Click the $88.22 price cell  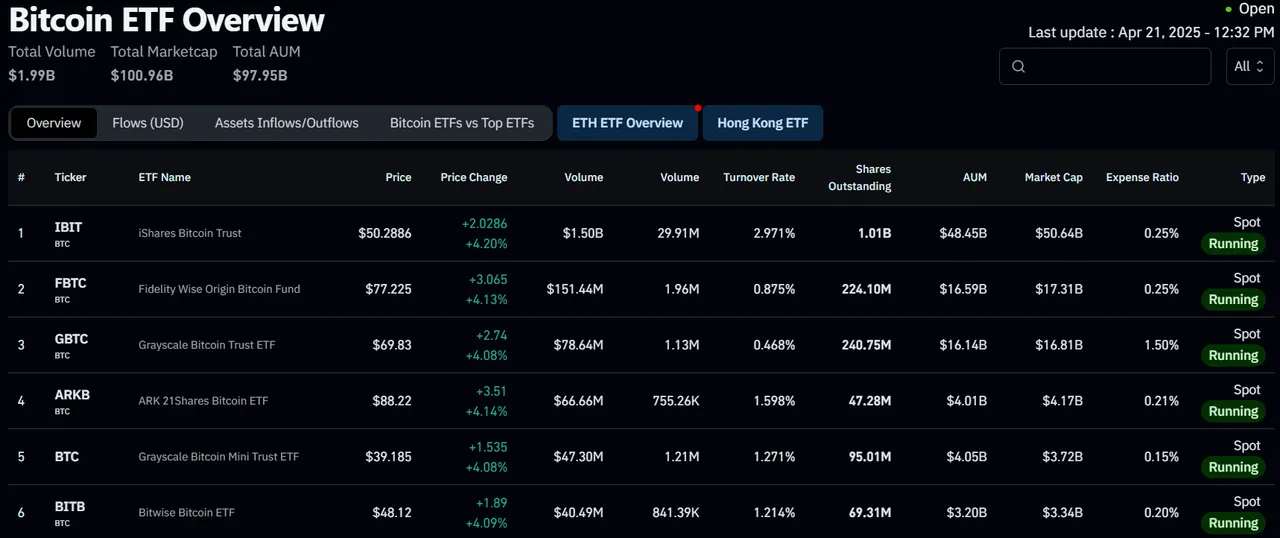click(x=391, y=401)
